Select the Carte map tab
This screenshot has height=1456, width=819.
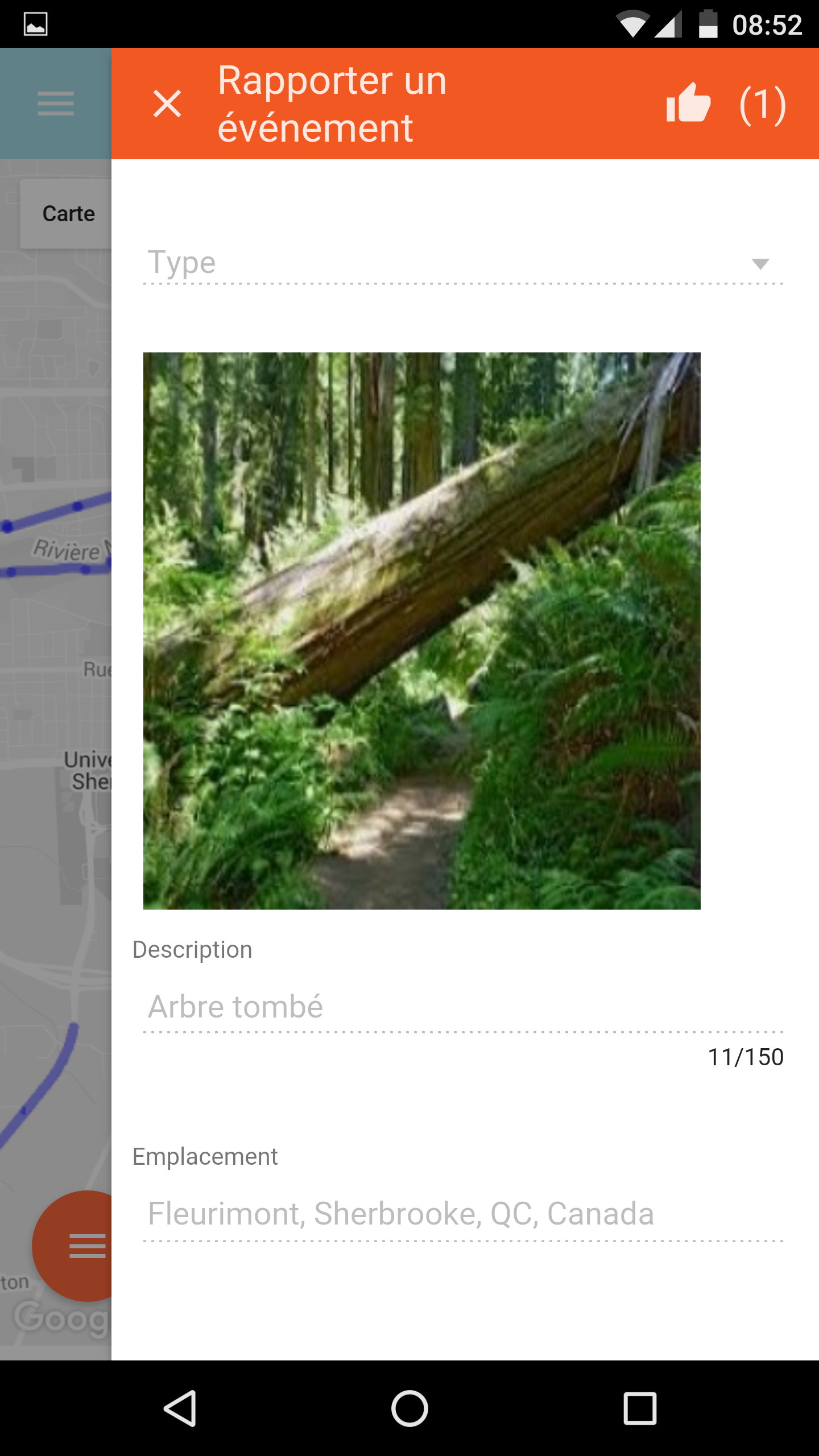pyautogui.click(x=67, y=214)
